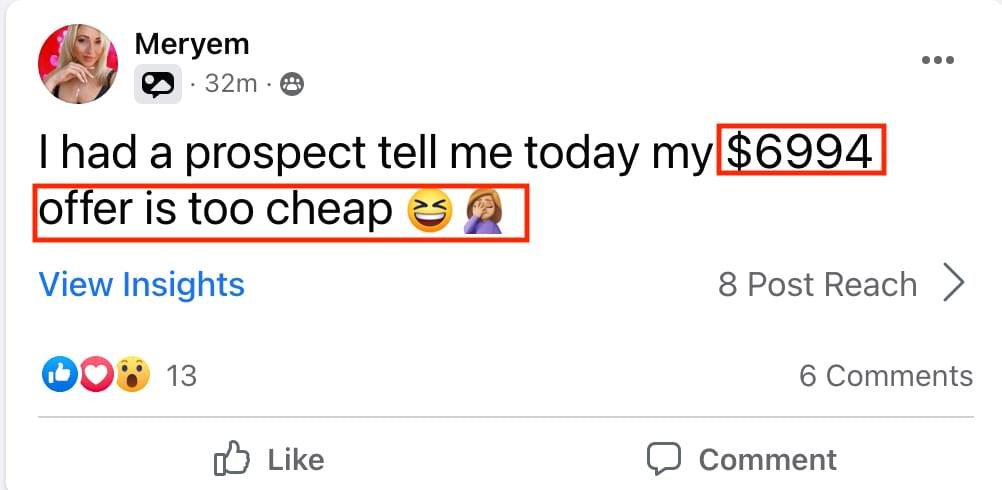Open the three-dot post options menu

pos(937,61)
